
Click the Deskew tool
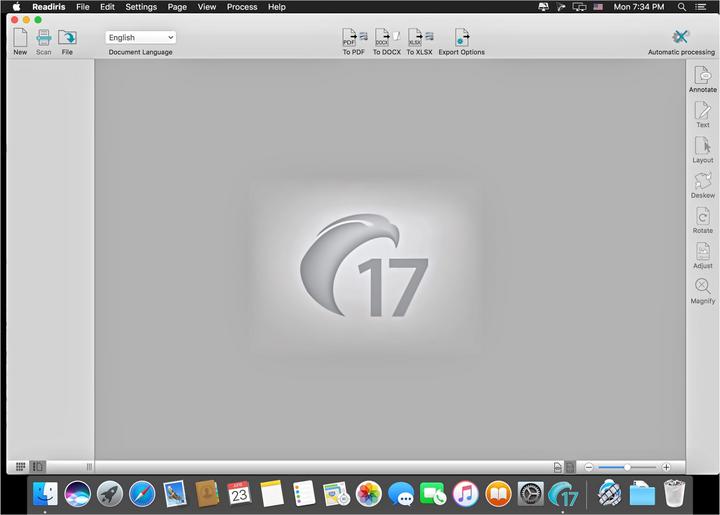click(x=703, y=185)
